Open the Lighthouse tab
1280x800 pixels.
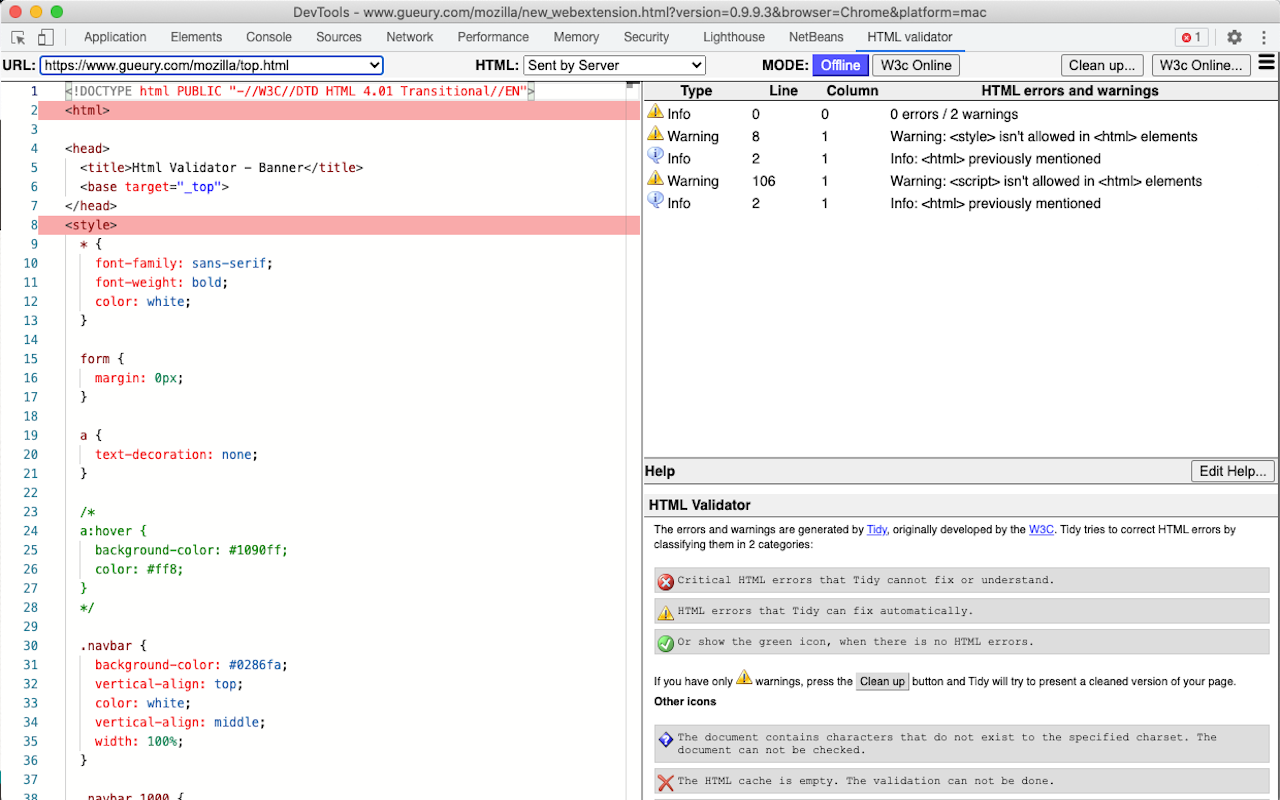pyautogui.click(x=733, y=36)
